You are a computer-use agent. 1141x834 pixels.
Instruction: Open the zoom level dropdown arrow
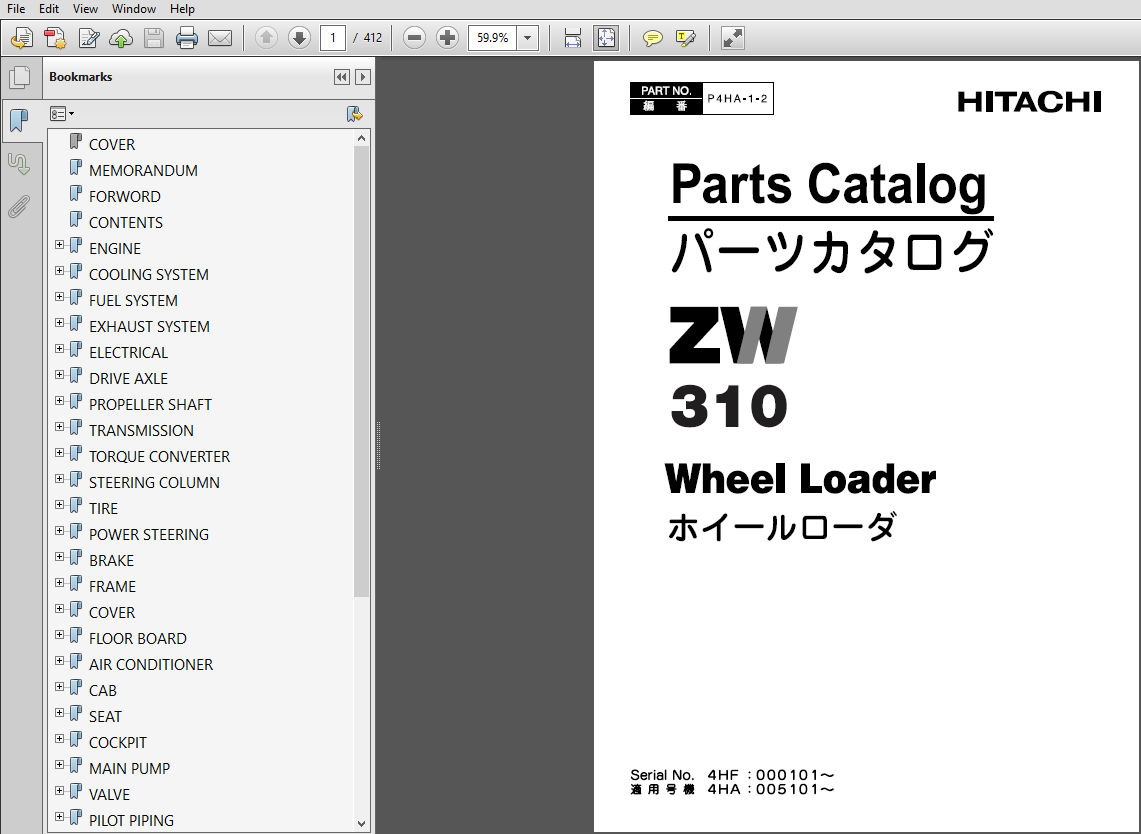click(x=528, y=38)
